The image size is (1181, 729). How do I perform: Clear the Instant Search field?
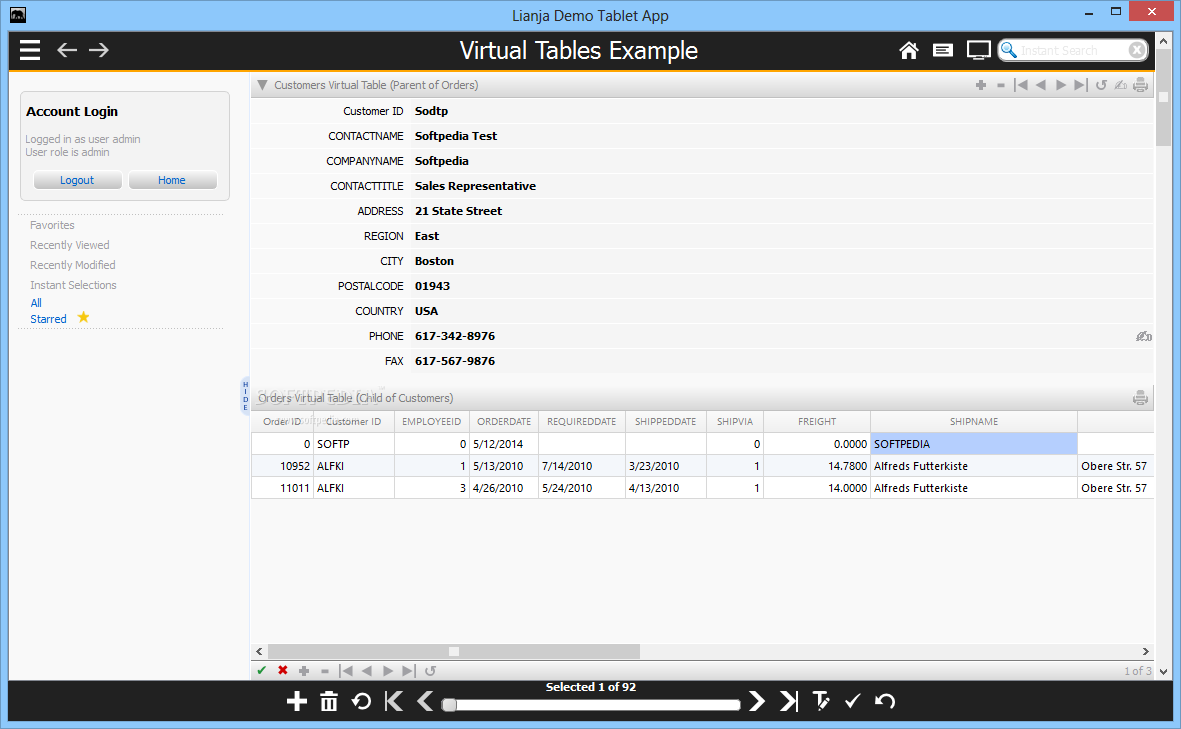1137,50
